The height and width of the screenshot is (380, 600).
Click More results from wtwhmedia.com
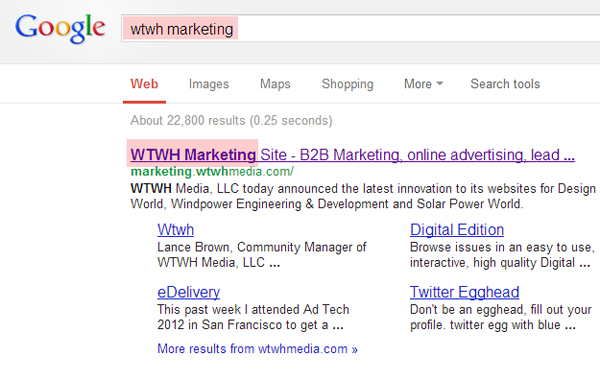coord(258,349)
